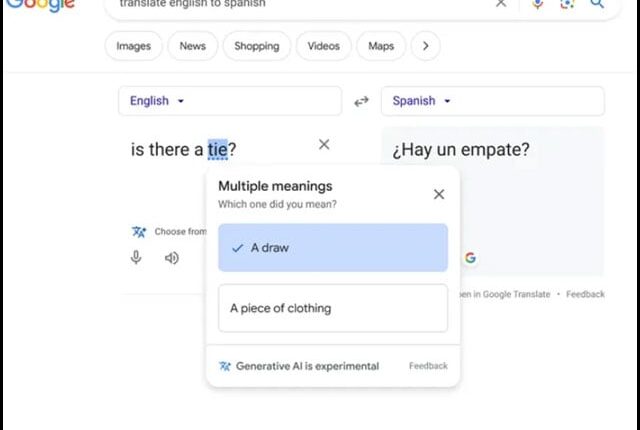Clear the English source text with the X

[324, 144]
